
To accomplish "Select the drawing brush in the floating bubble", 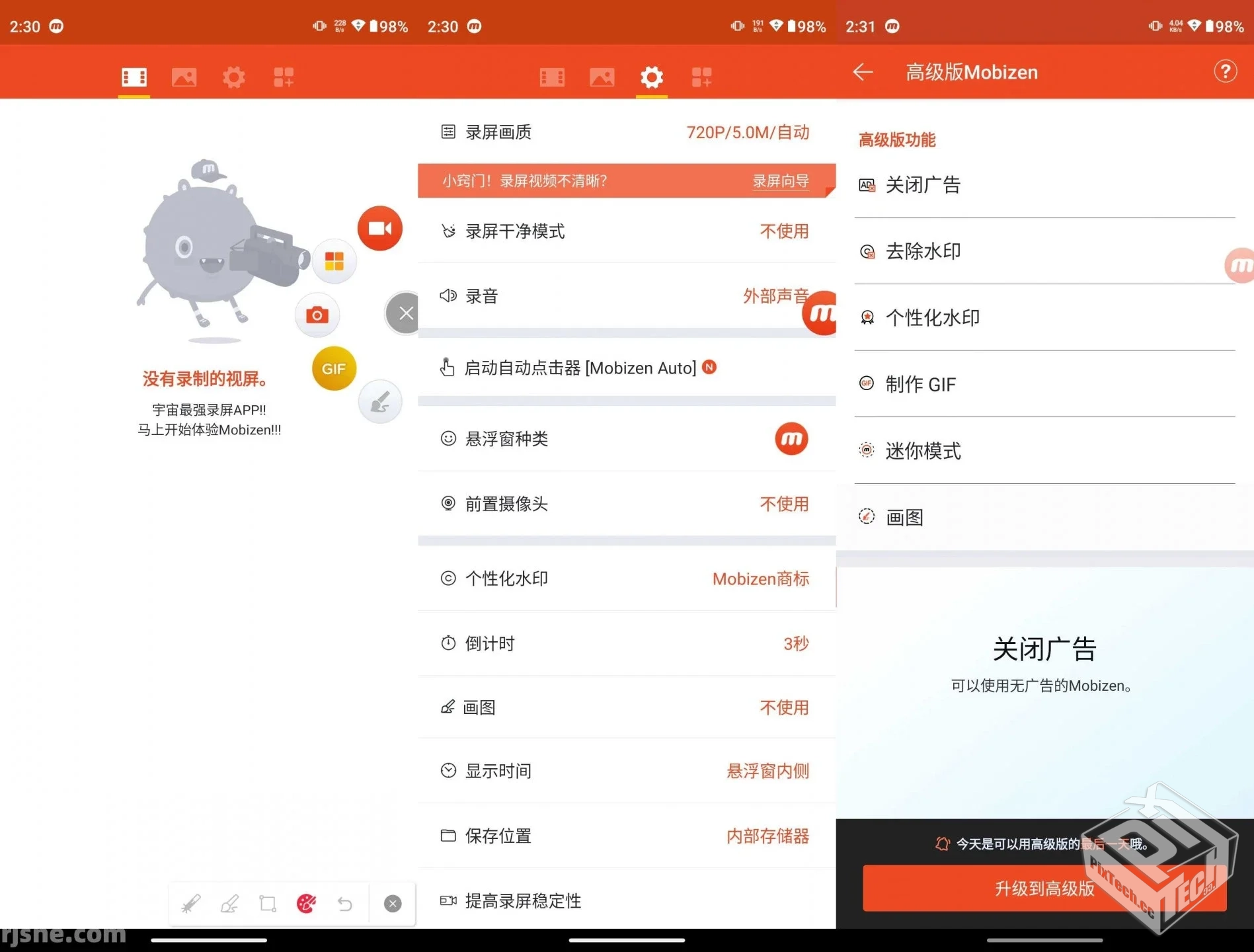I will pos(379,401).
